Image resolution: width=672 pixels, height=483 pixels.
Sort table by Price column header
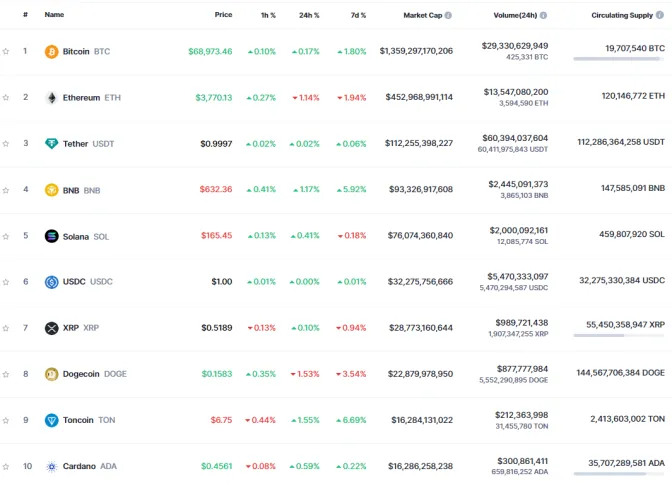coord(223,15)
